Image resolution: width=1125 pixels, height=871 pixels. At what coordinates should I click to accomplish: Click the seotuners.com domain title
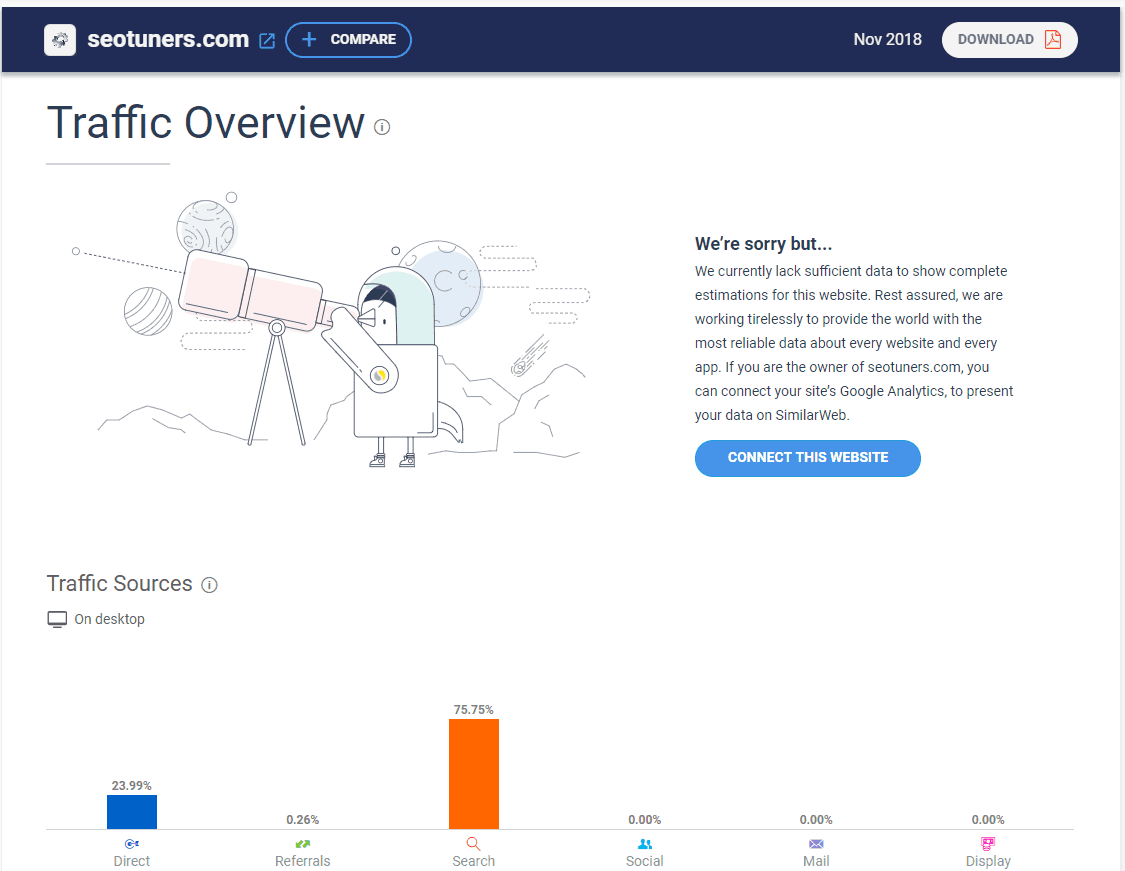point(167,40)
